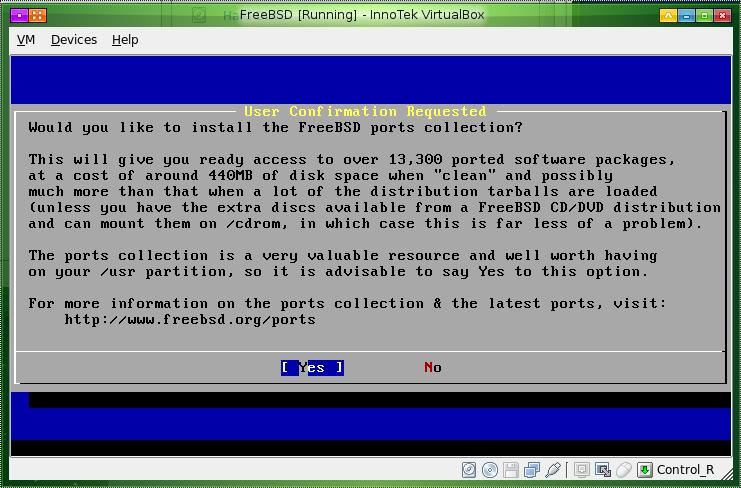Click the floppy disk status icon
This screenshot has height=488, width=741.
511,470
